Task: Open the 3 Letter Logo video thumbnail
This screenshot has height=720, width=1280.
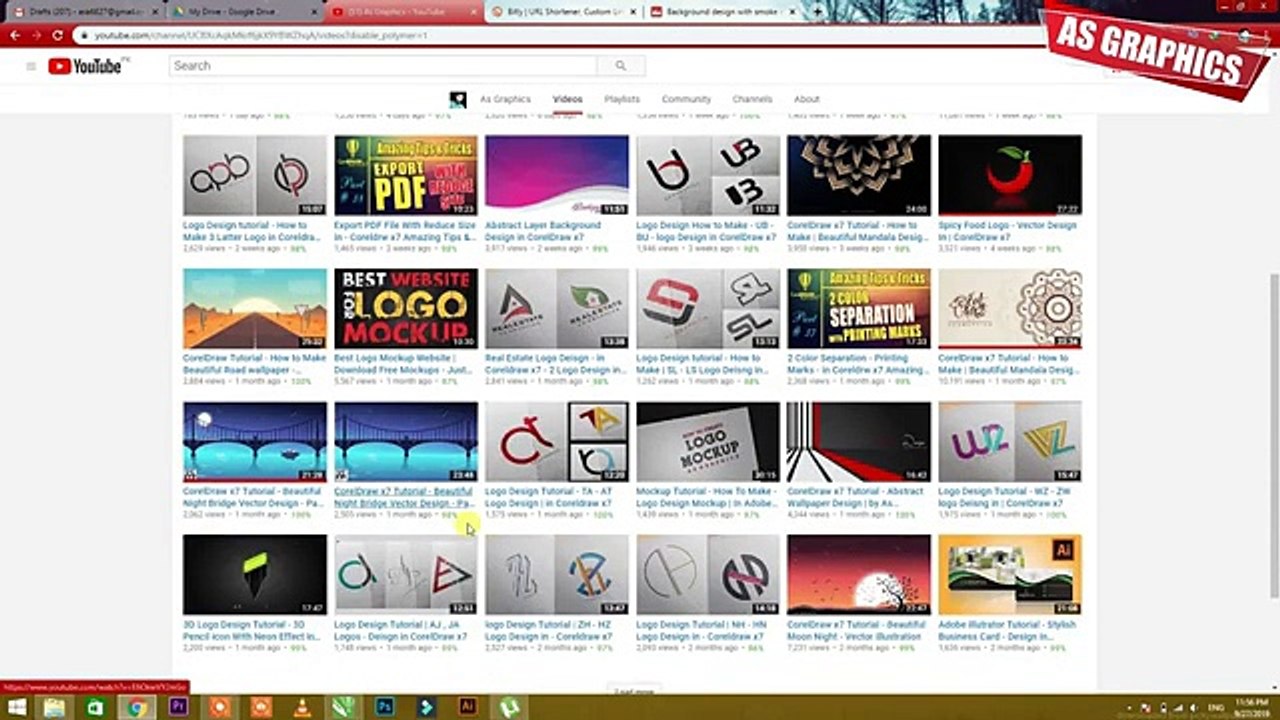Action: [255, 175]
